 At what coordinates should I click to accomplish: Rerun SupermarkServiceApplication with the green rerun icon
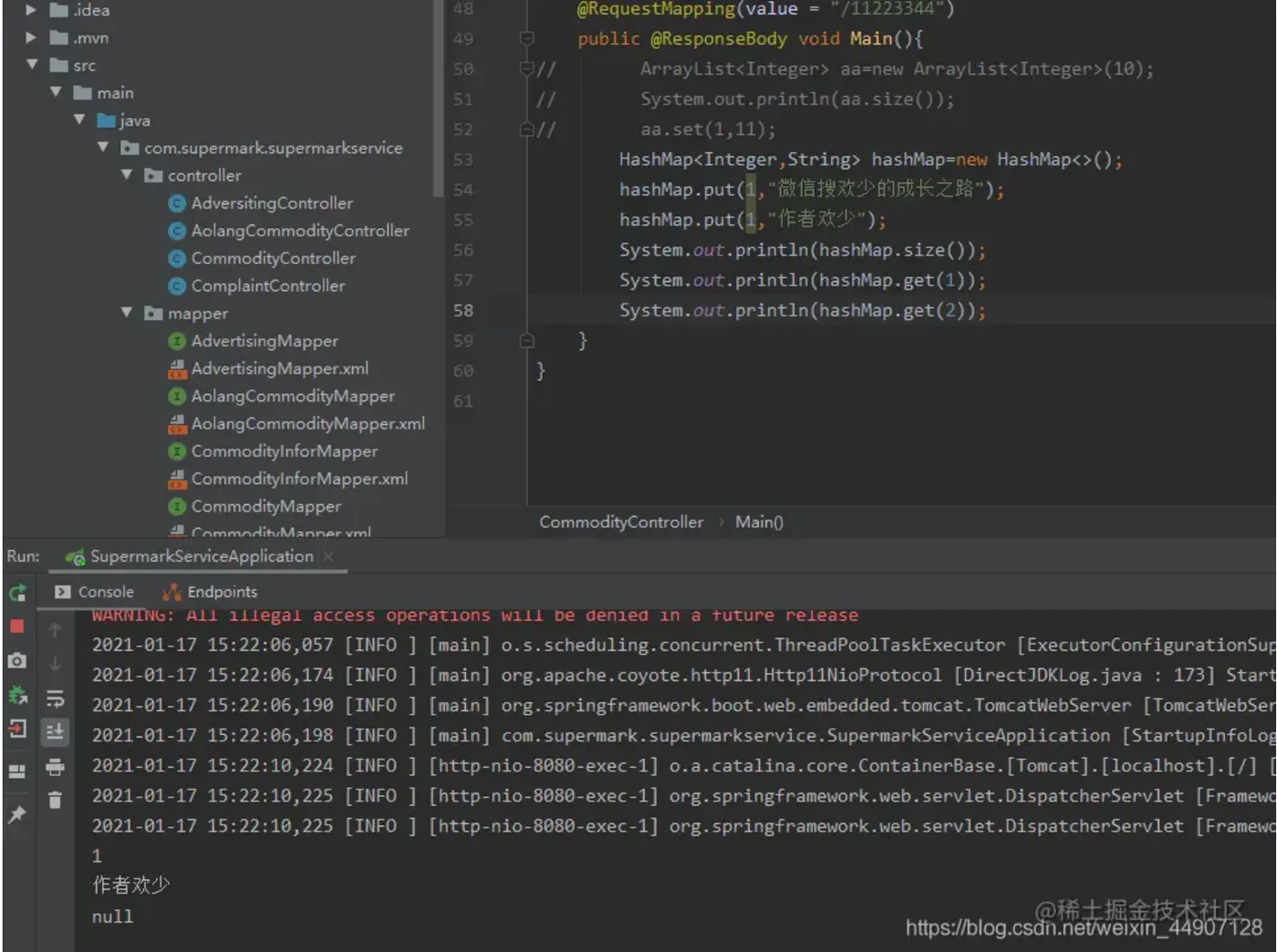click(x=17, y=594)
